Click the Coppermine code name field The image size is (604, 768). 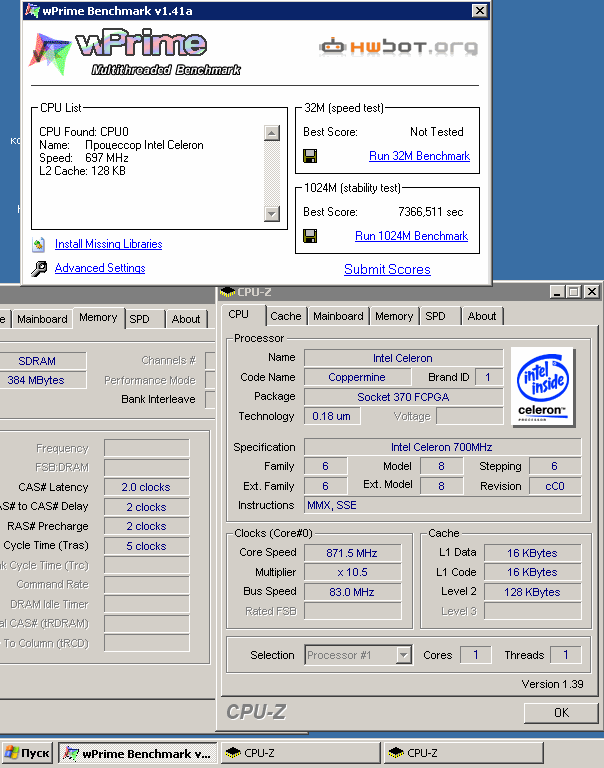point(357,377)
